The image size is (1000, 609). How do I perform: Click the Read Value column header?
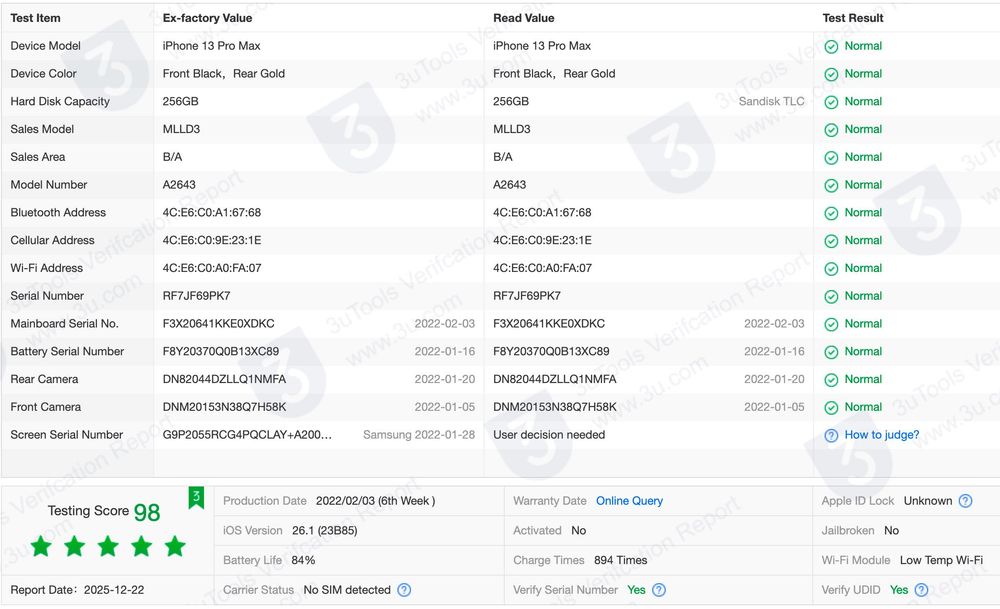[524, 18]
